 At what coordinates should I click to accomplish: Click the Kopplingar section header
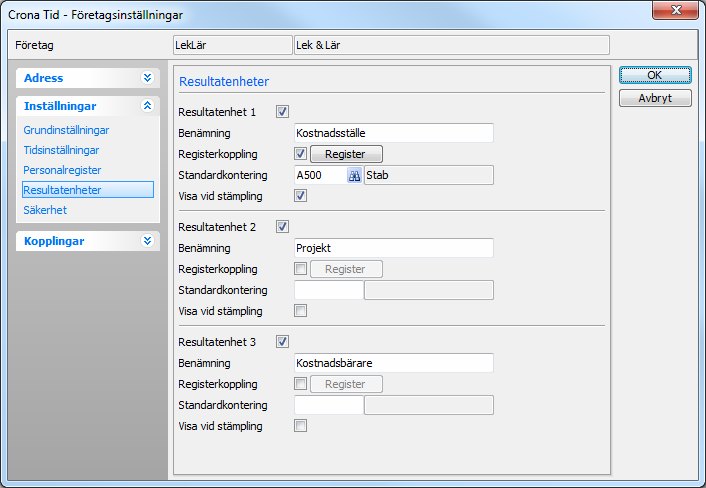tap(88, 241)
